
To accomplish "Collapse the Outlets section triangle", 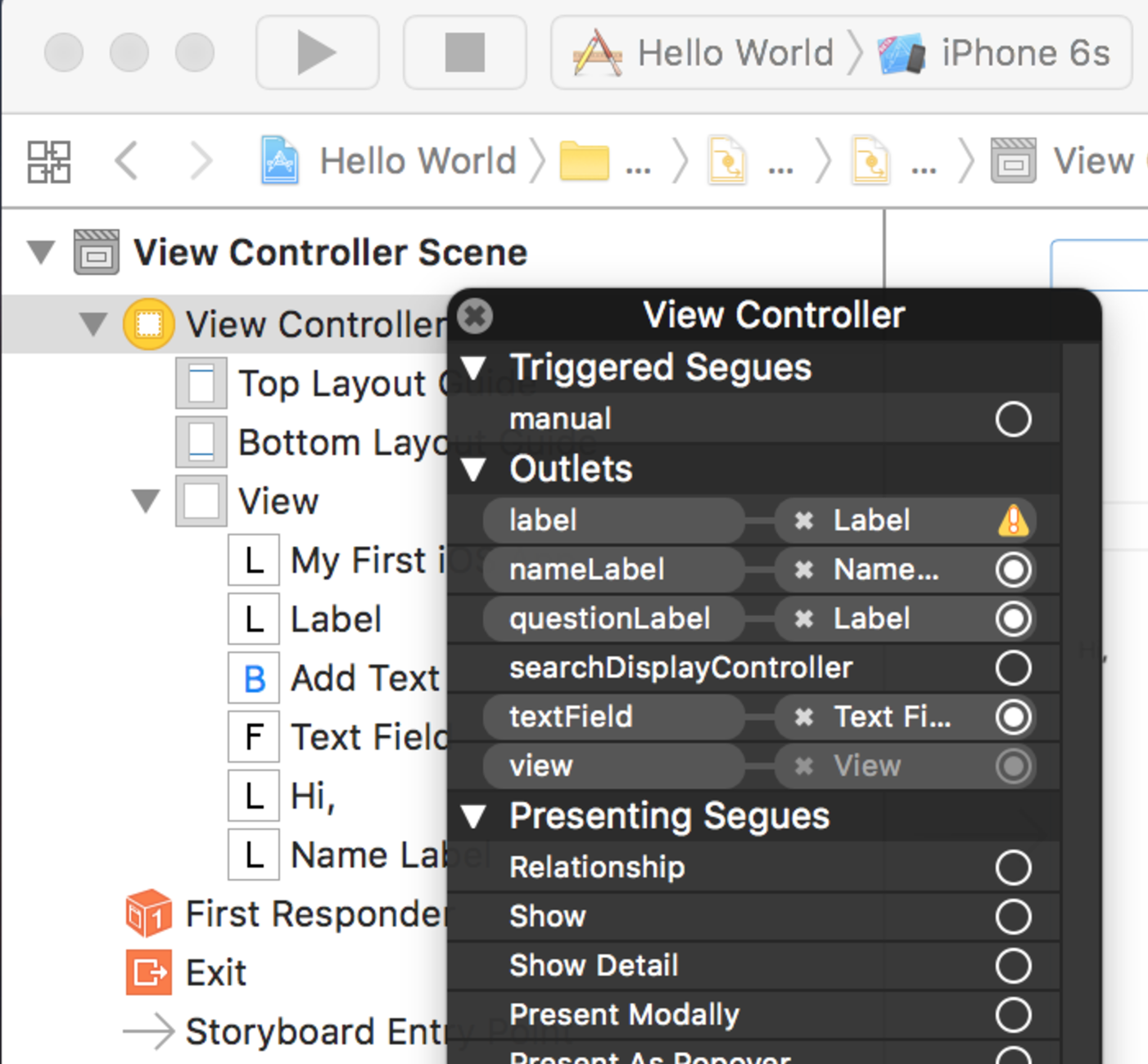I will click(x=474, y=469).
